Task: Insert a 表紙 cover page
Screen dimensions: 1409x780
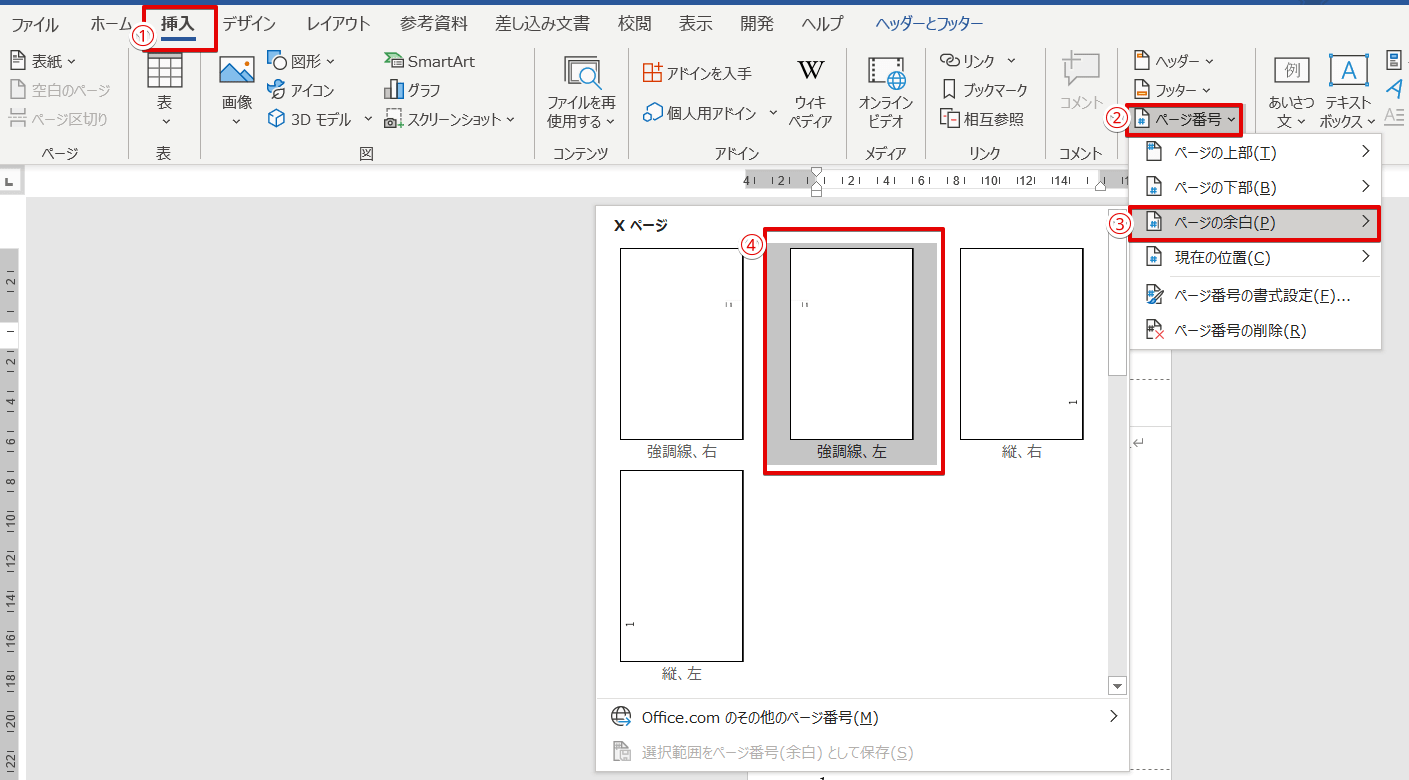Action: click(x=43, y=61)
